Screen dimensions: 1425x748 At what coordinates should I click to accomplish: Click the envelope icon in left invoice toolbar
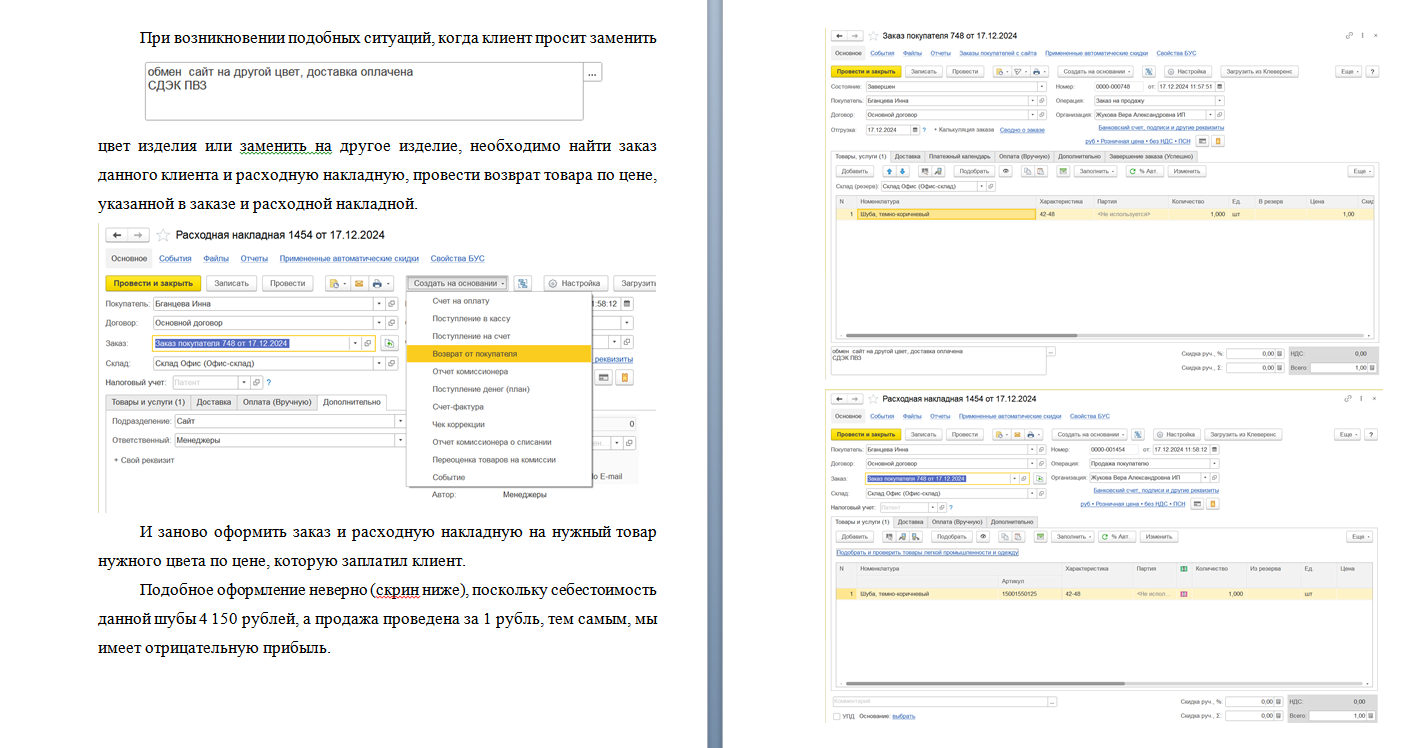357,283
